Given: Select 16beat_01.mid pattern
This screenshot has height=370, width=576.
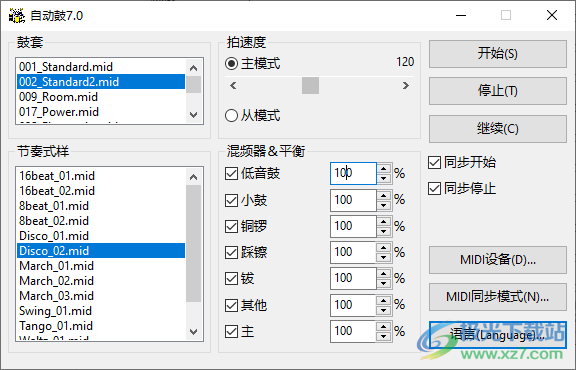Looking at the screenshot, I should 101,176.
